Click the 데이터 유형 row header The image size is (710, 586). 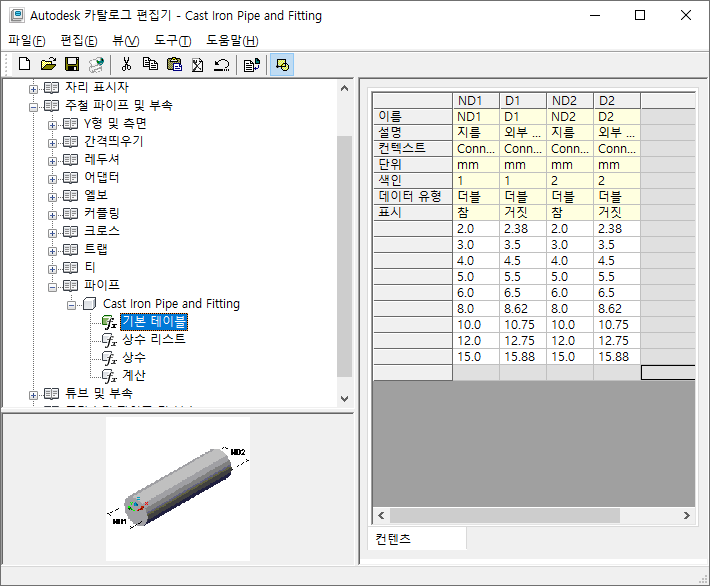(413, 197)
